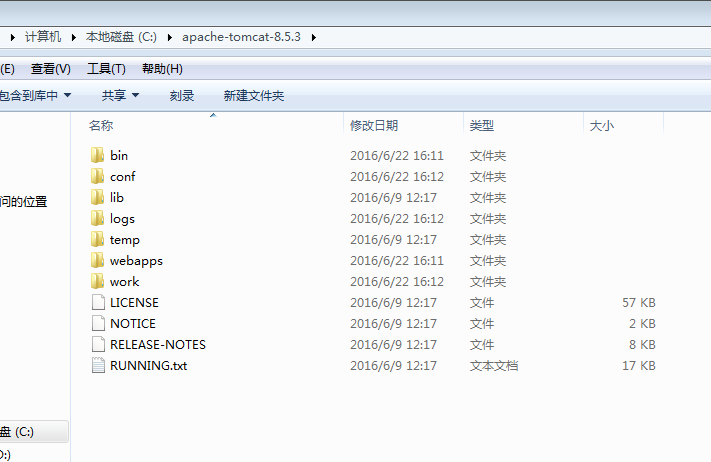Expand the arrow after 本地磁盘 (C:) in breadcrumb
This screenshot has height=462, width=711.
pyautogui.click(x=170, y=37)
